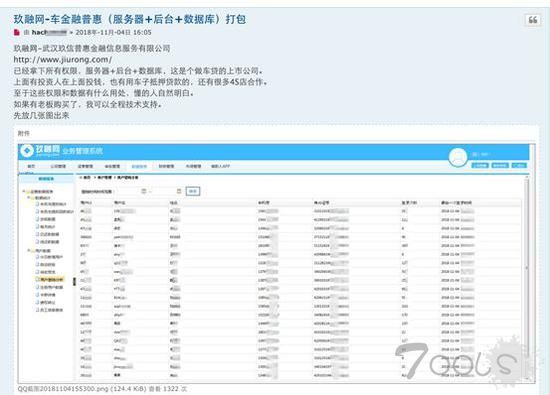Click the quote button with quotation marks

[x=532, y=20]
